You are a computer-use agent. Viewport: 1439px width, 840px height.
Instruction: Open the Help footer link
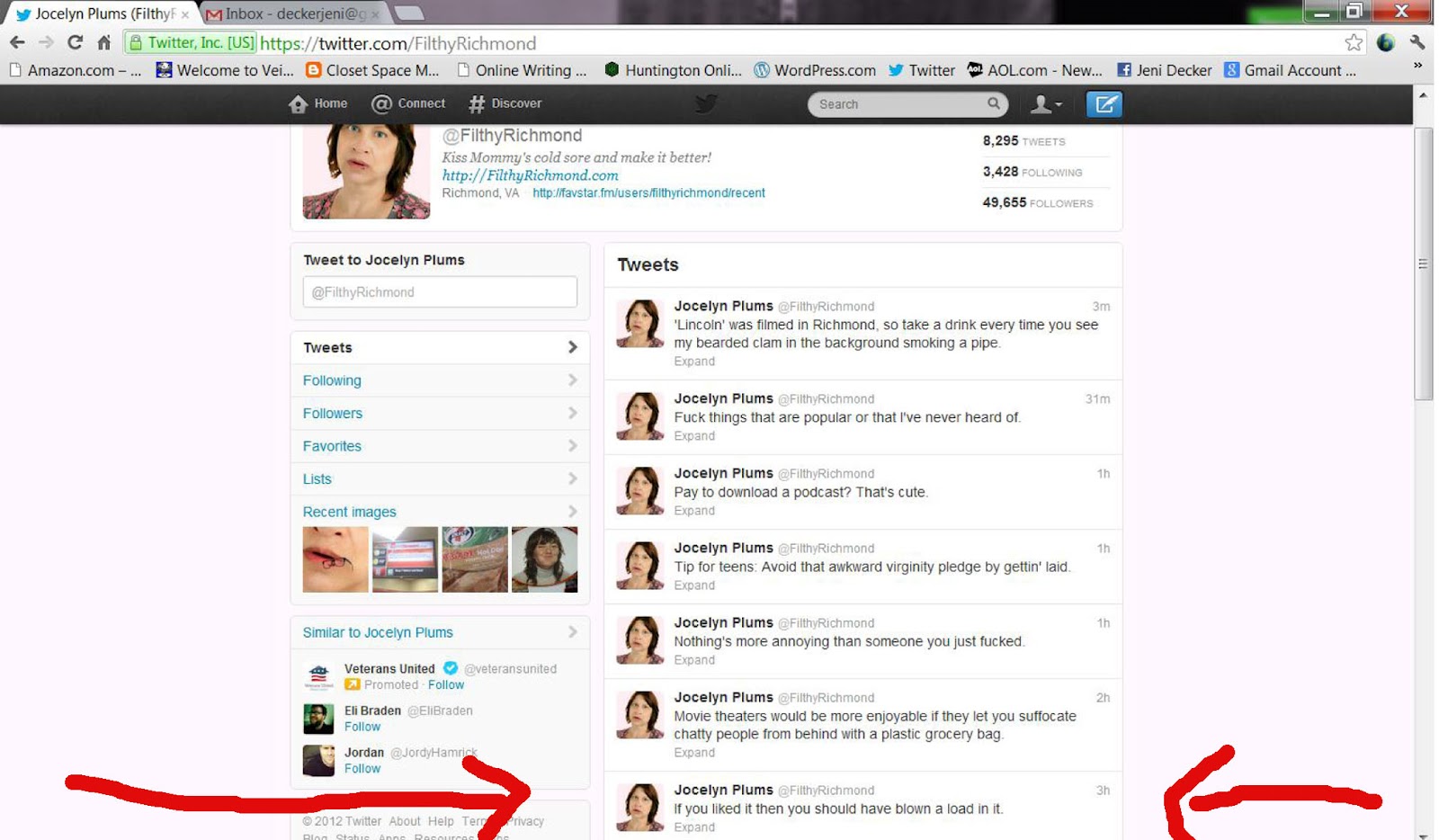click(441, 821)
